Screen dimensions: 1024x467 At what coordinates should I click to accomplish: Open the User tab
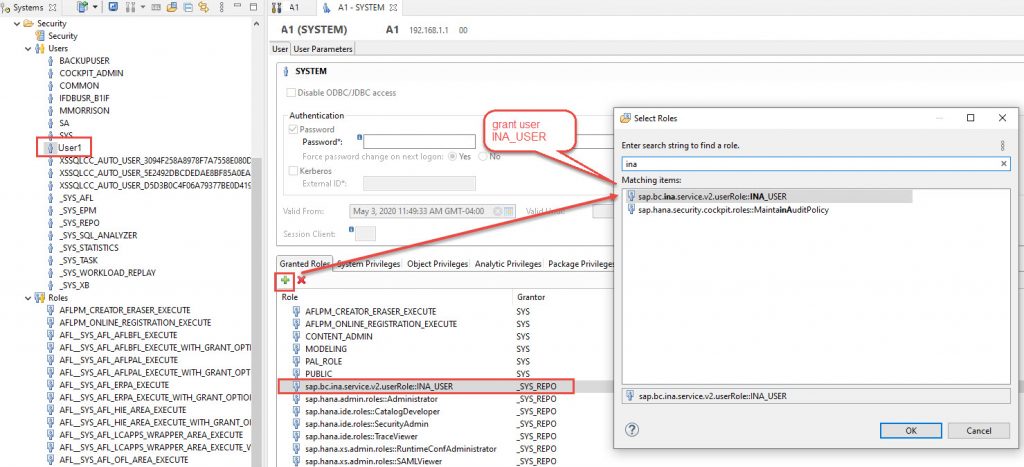tap(280, 49)
